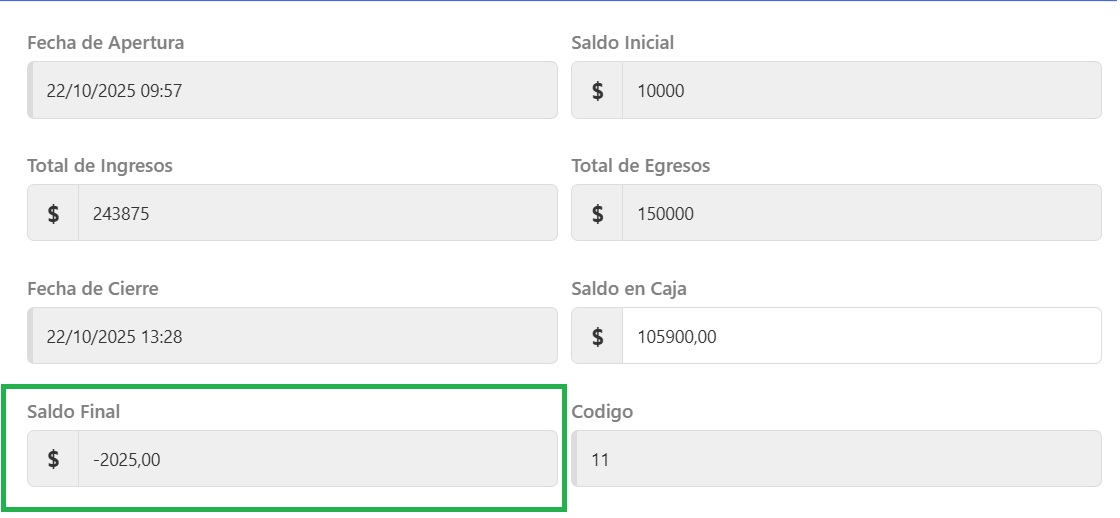Viewport: 1120px width, 518px height.
Task: Select the Codigo field showing 11
Action: 836,459
